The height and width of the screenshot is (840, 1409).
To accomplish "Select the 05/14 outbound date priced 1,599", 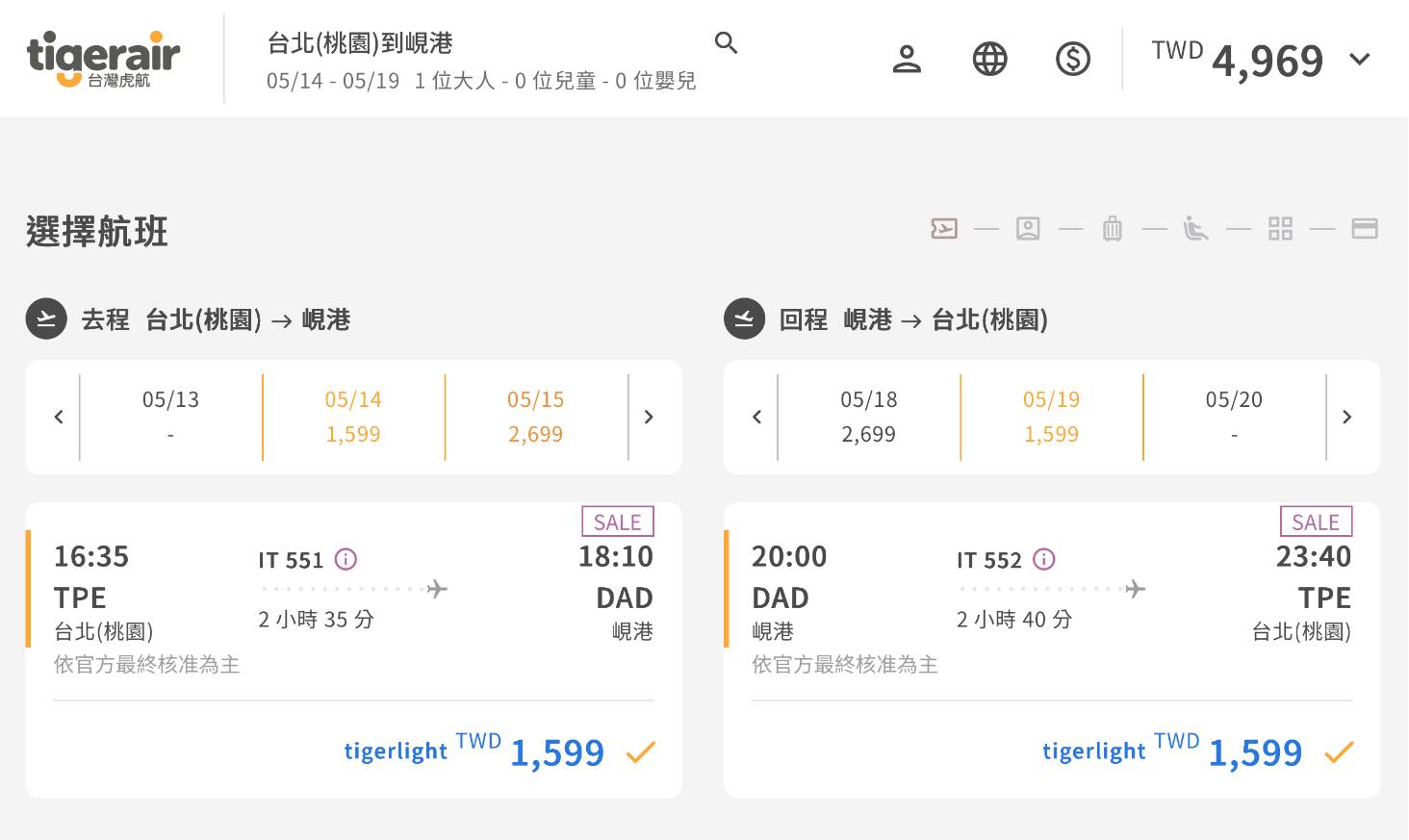I will (x=353, y=417).
